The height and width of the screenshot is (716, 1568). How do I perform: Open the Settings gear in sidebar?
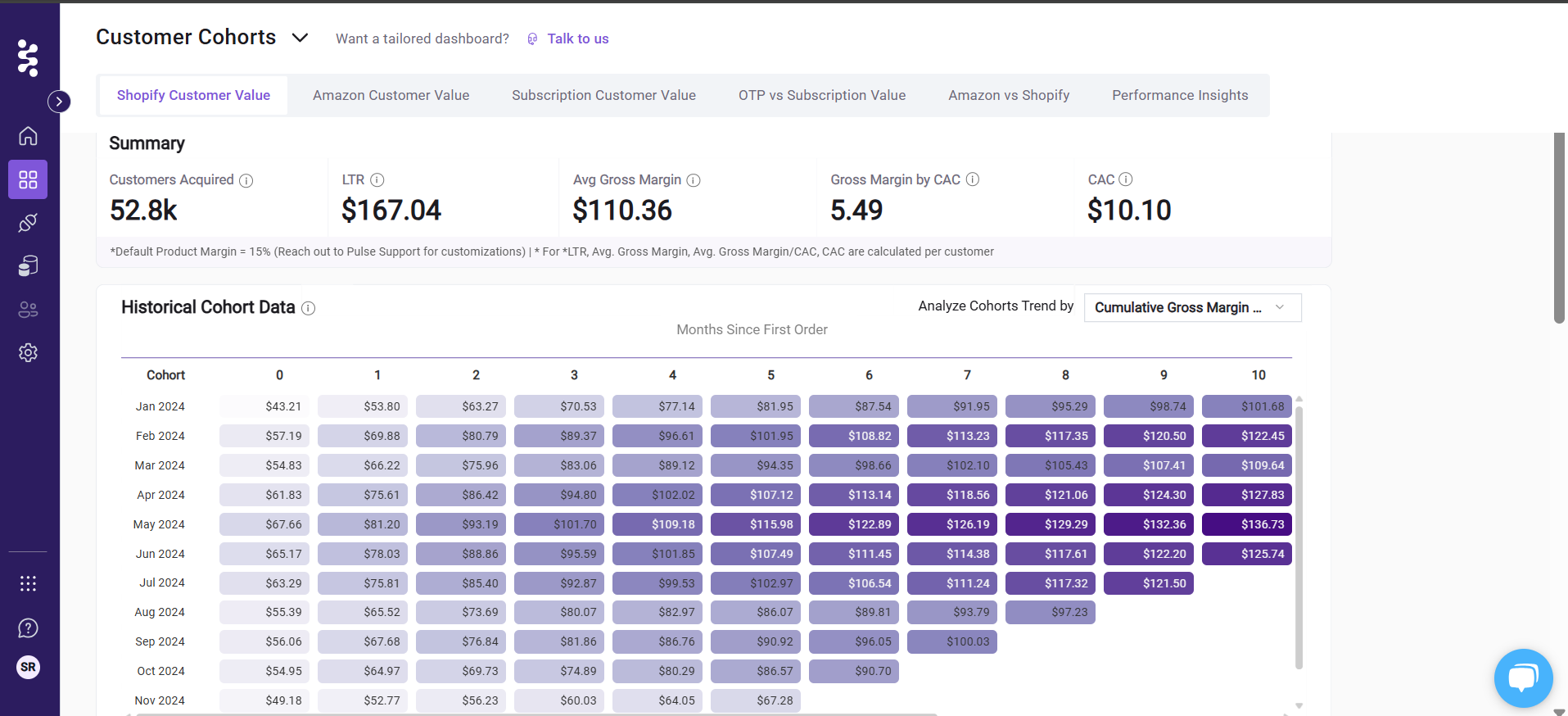(x=28, y=352)
